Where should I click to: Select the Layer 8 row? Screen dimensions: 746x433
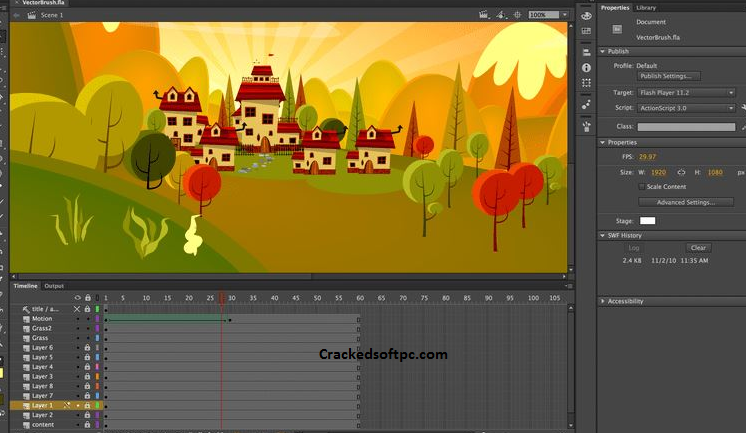pos(56,386)
